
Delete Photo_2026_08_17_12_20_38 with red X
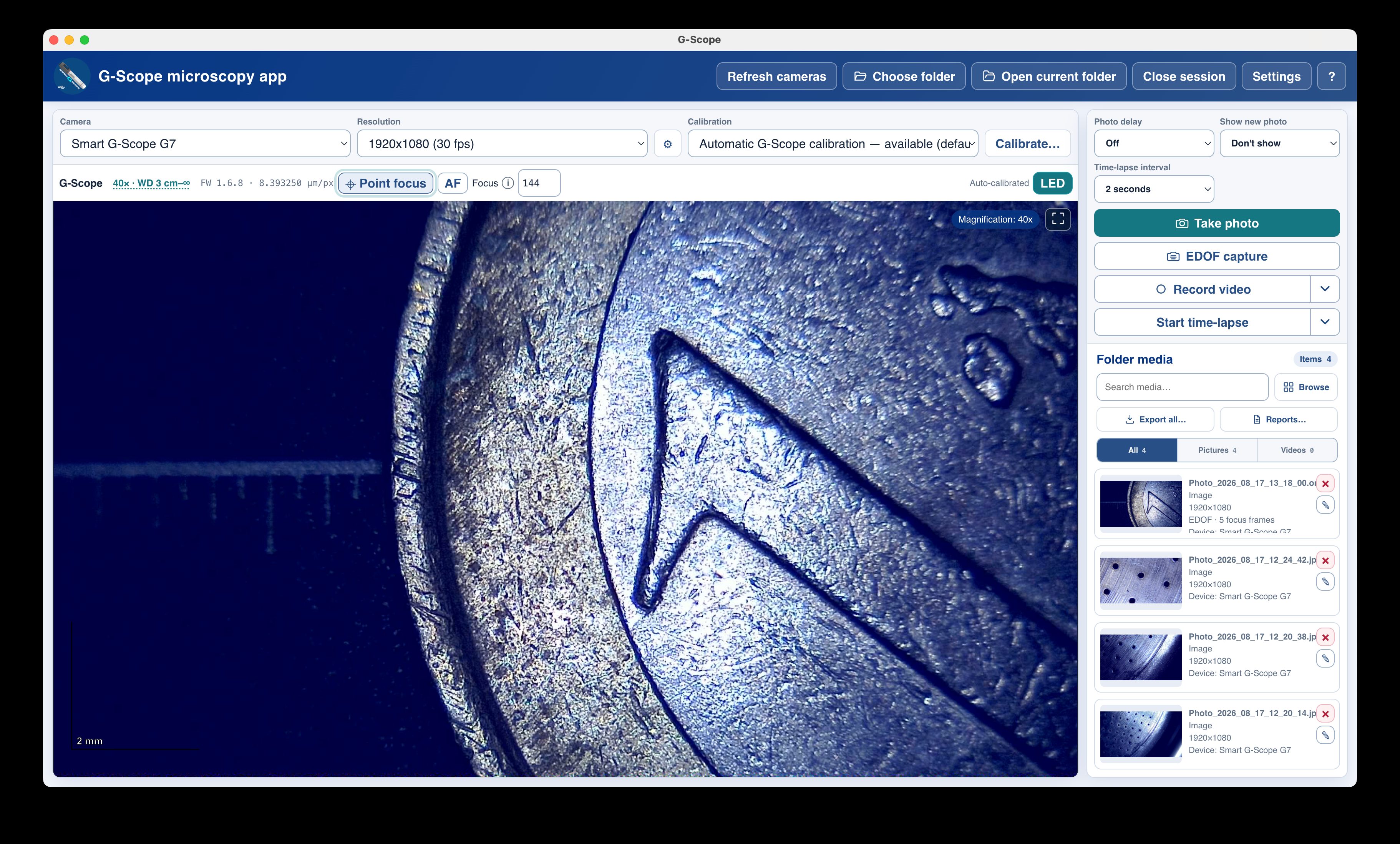click(x=1325, y=637)
